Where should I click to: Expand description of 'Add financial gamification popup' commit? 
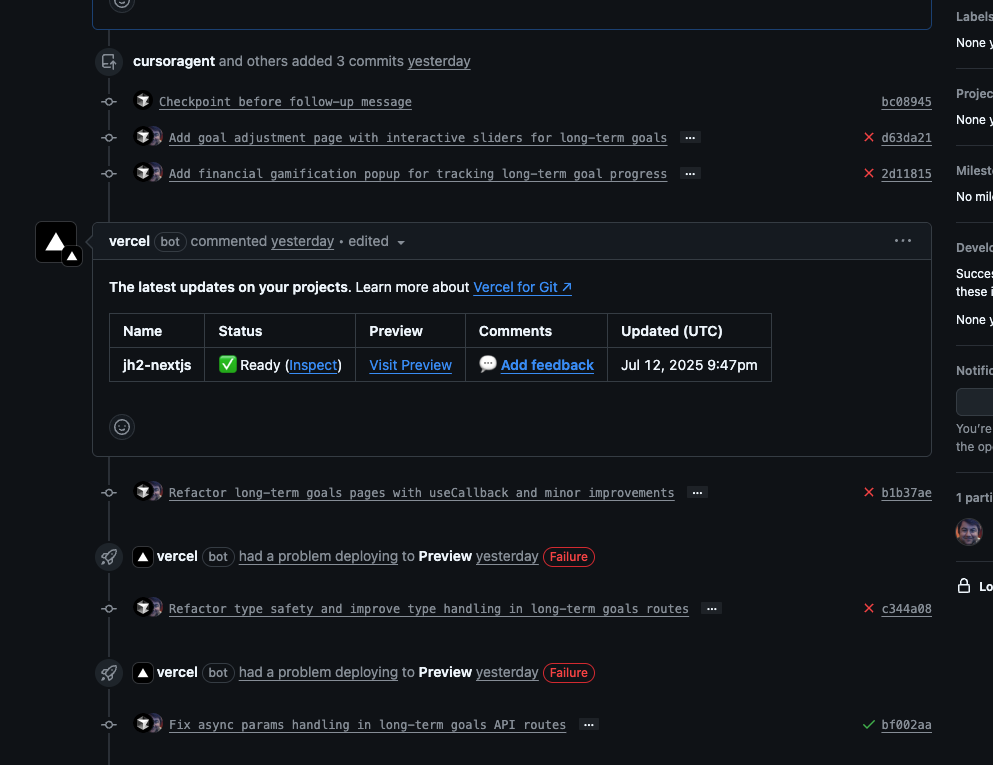point(690,174)
